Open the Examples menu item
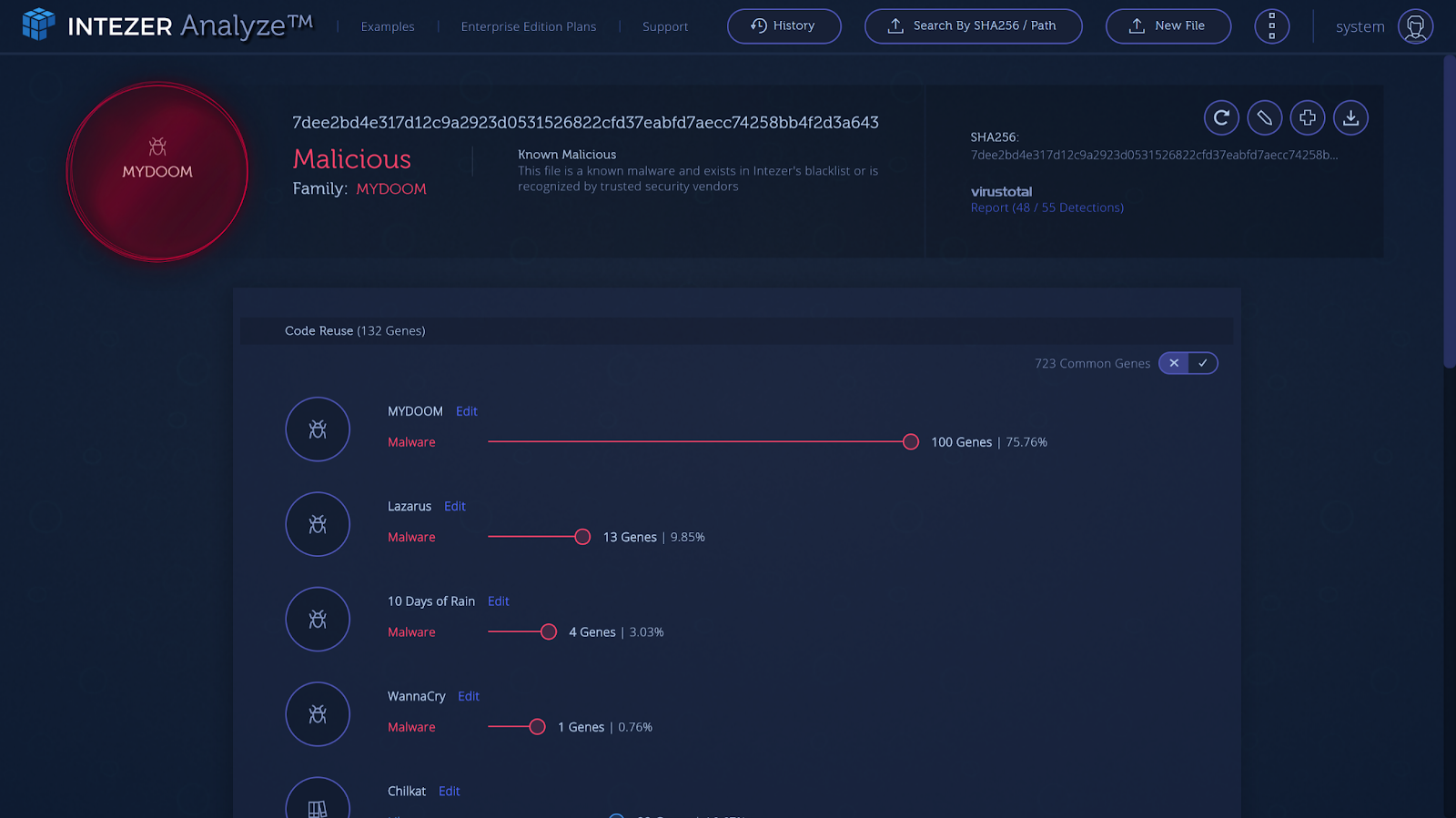 (x=388, y=26)
